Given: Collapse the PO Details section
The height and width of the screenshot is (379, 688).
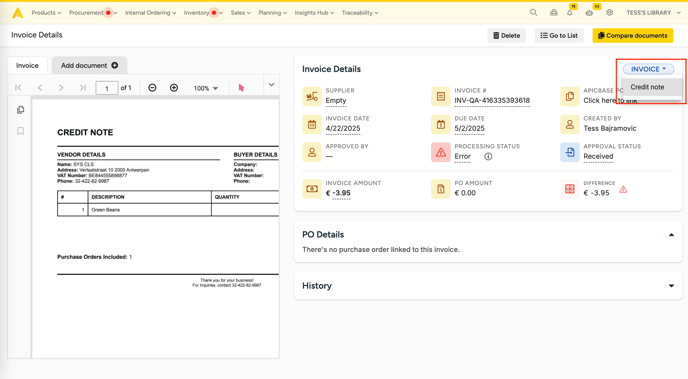Looking at the screenshot, I should [x=671, y=235].
